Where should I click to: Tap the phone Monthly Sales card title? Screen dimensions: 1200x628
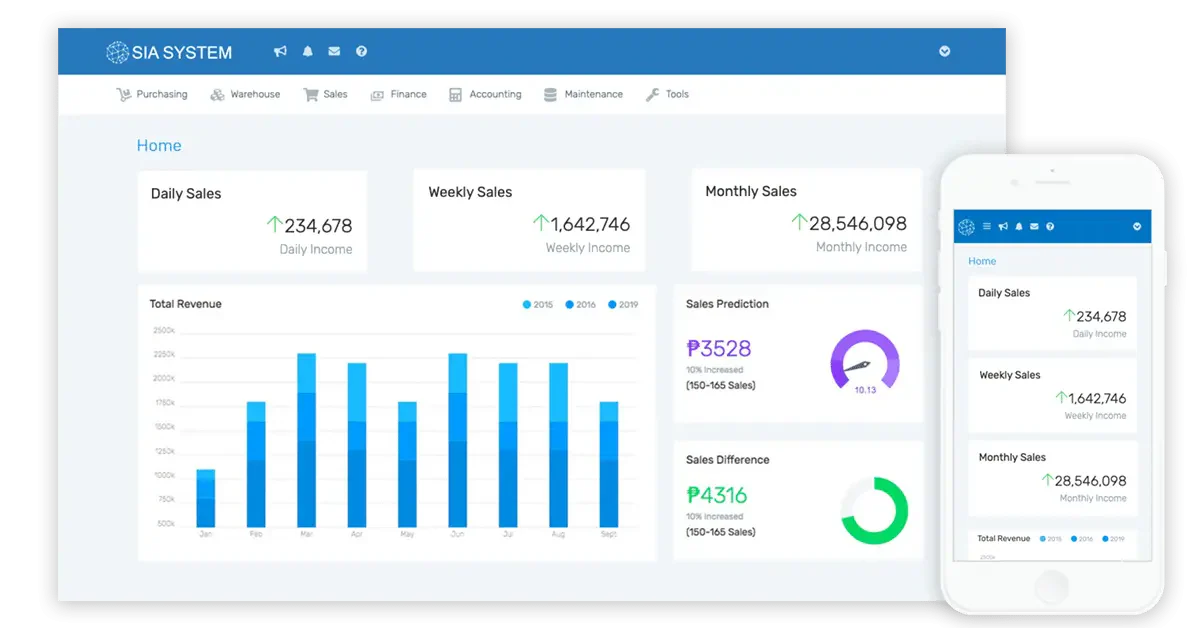click(1012, 457)
